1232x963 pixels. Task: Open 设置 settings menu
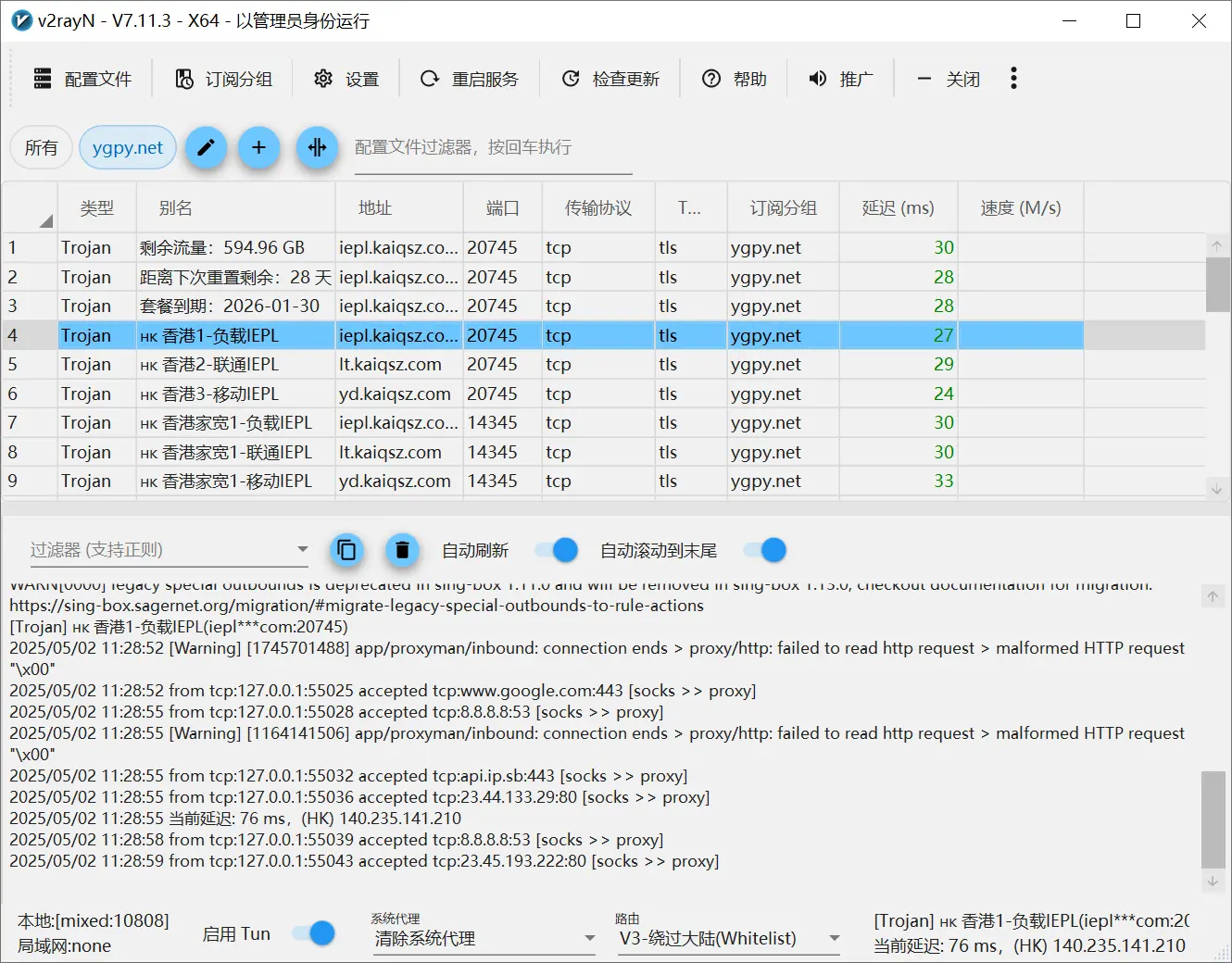(346, 79)
